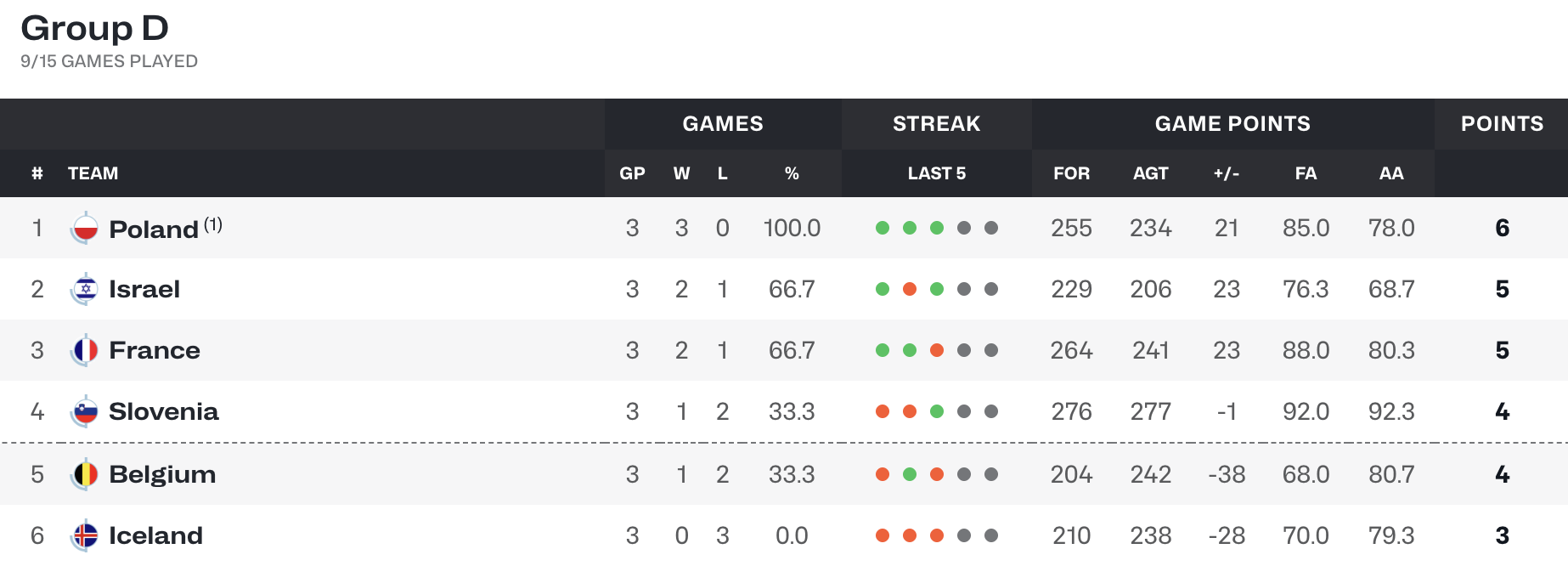This screenshot has height=566, width=1568.
Task: Click Poland's first green streak dot
Action: (883, 228)
